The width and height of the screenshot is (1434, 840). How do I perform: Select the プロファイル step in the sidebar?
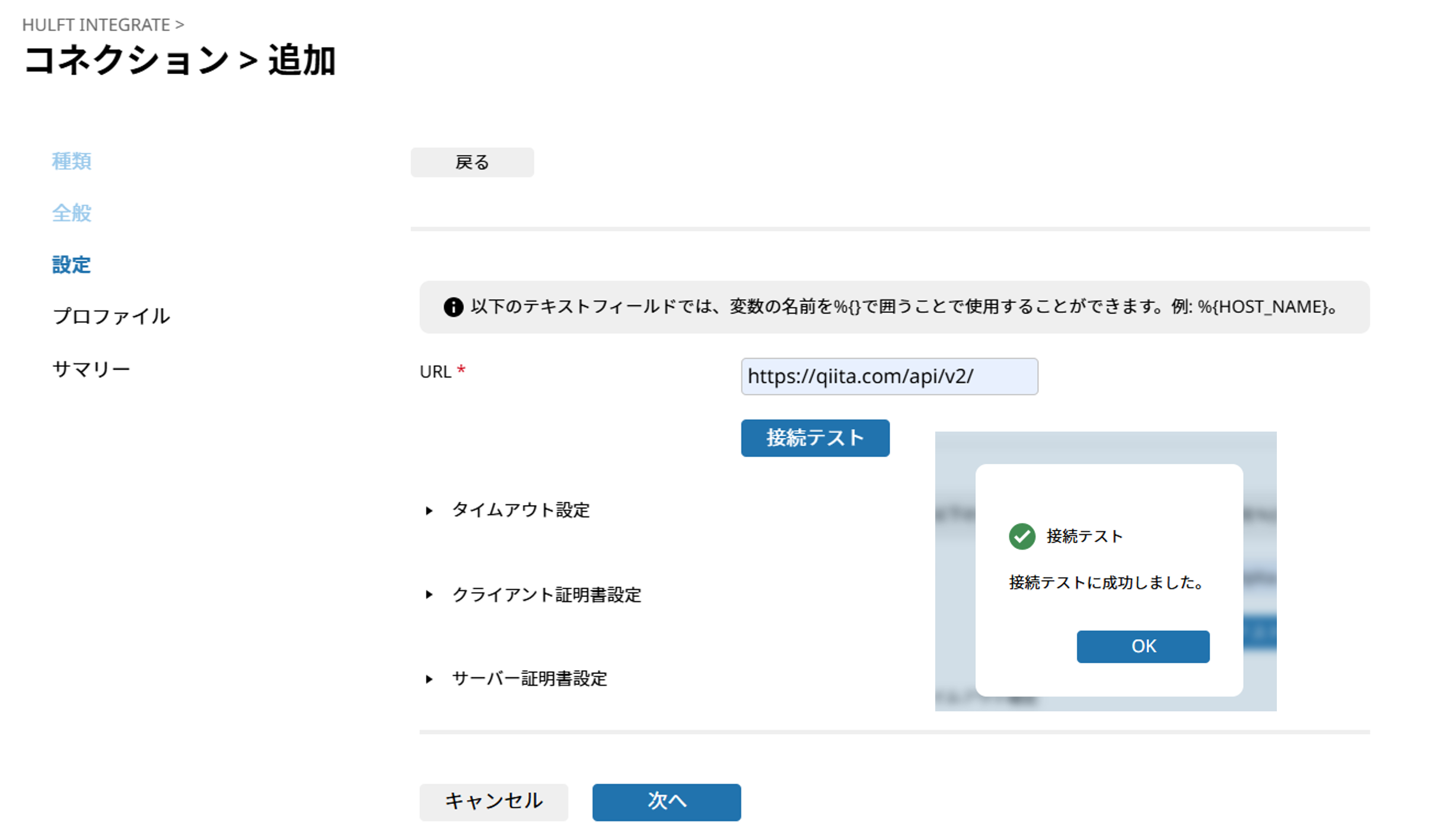[111, 317]
